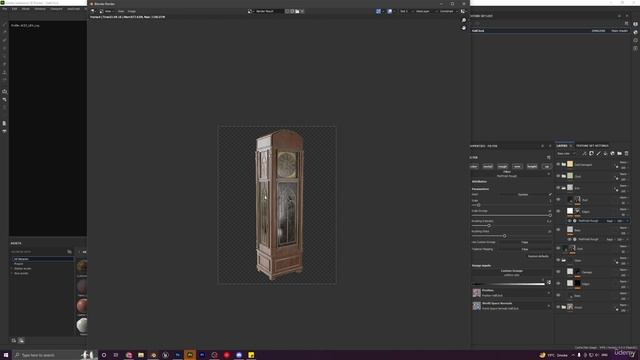Toggle the height channel button in filter
This screenshot has height=360, width=640.
point(532,167)
